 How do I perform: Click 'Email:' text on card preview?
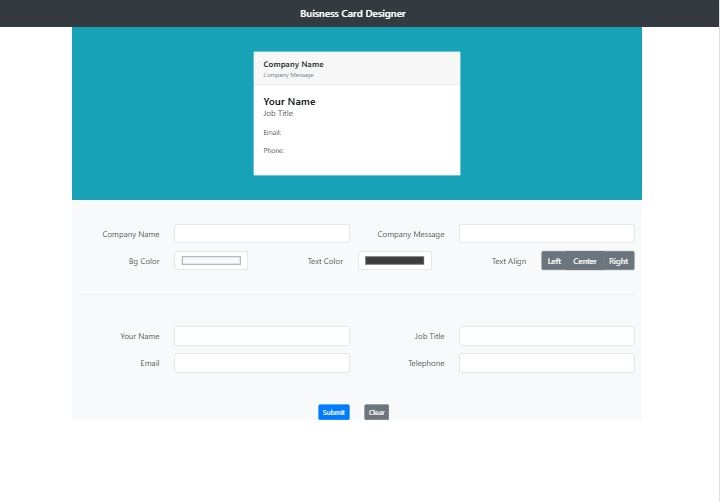point(272,132)
